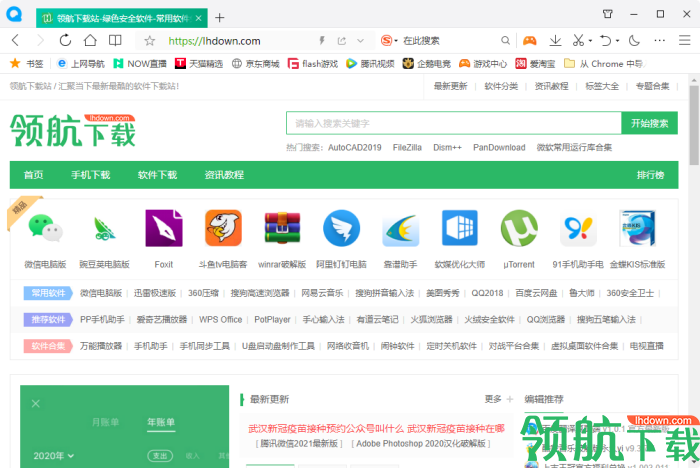This screenshot has height=468, width=700.
Task: Open 排行榜 in navigation bar
Action: [x=650, y=175]
